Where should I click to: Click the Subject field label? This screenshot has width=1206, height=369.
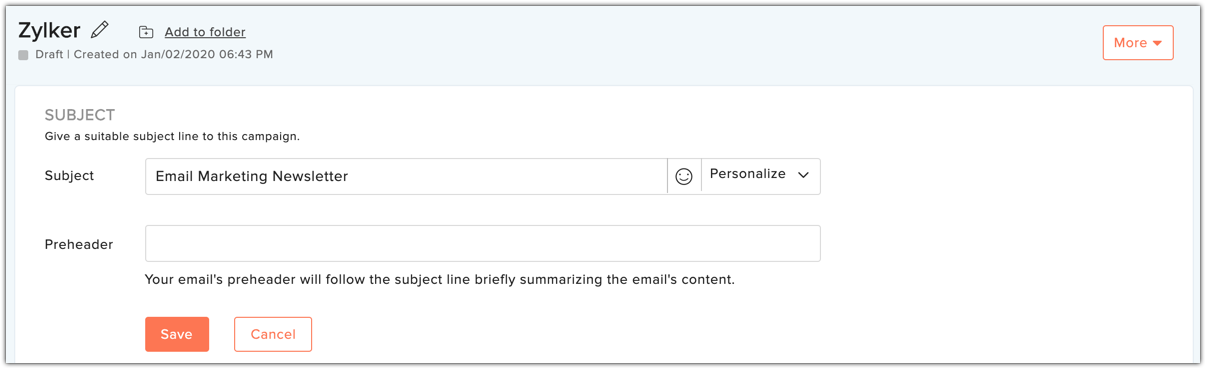pyautogui.click(x=69, y=175)
